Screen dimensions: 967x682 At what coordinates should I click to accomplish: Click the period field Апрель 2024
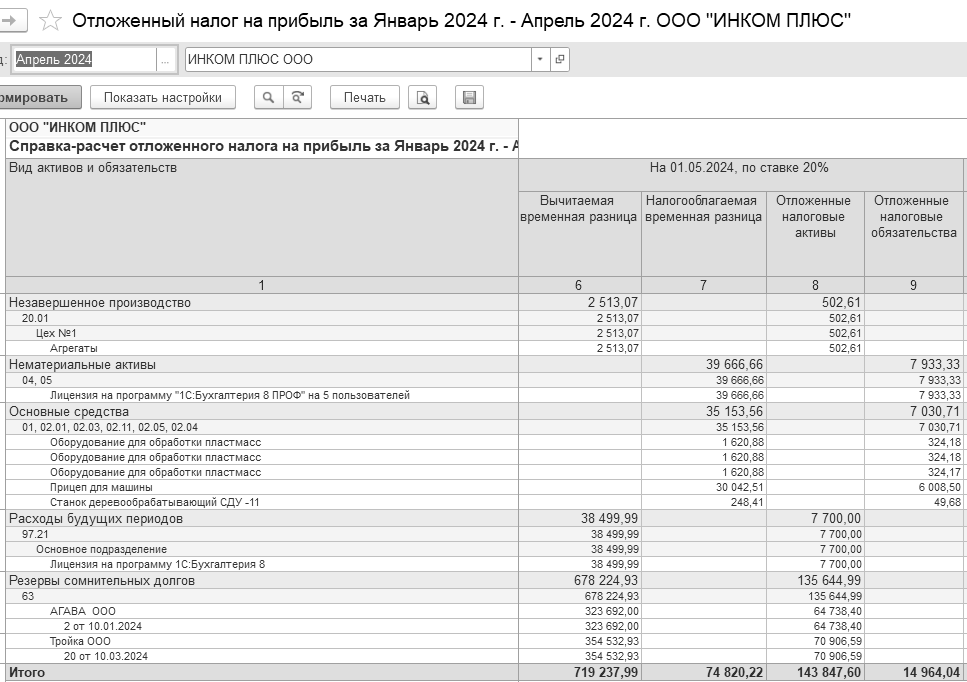click(x=84, y=60)
